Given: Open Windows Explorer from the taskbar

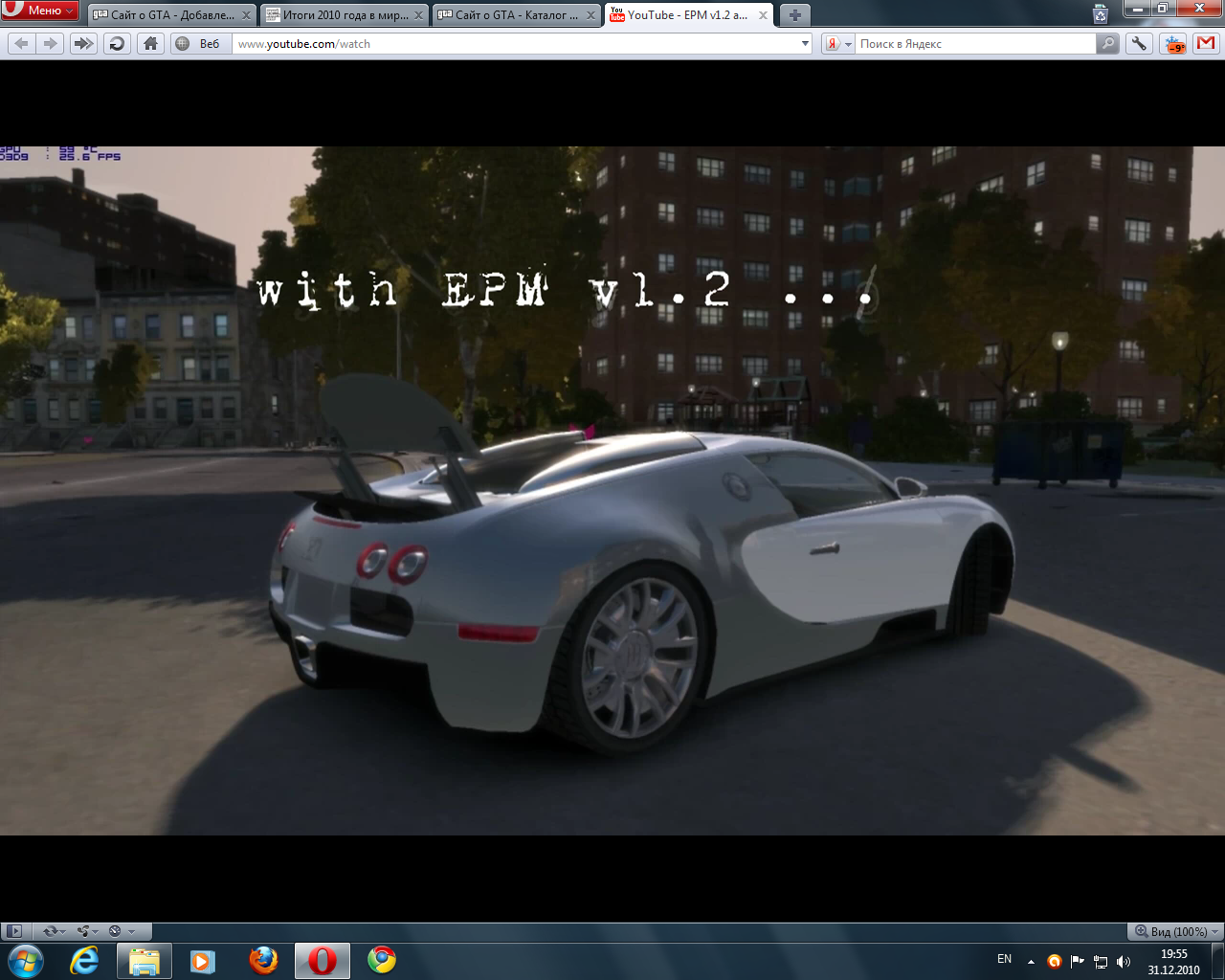Looking at the screenshot, I should [x=145, y=960].
